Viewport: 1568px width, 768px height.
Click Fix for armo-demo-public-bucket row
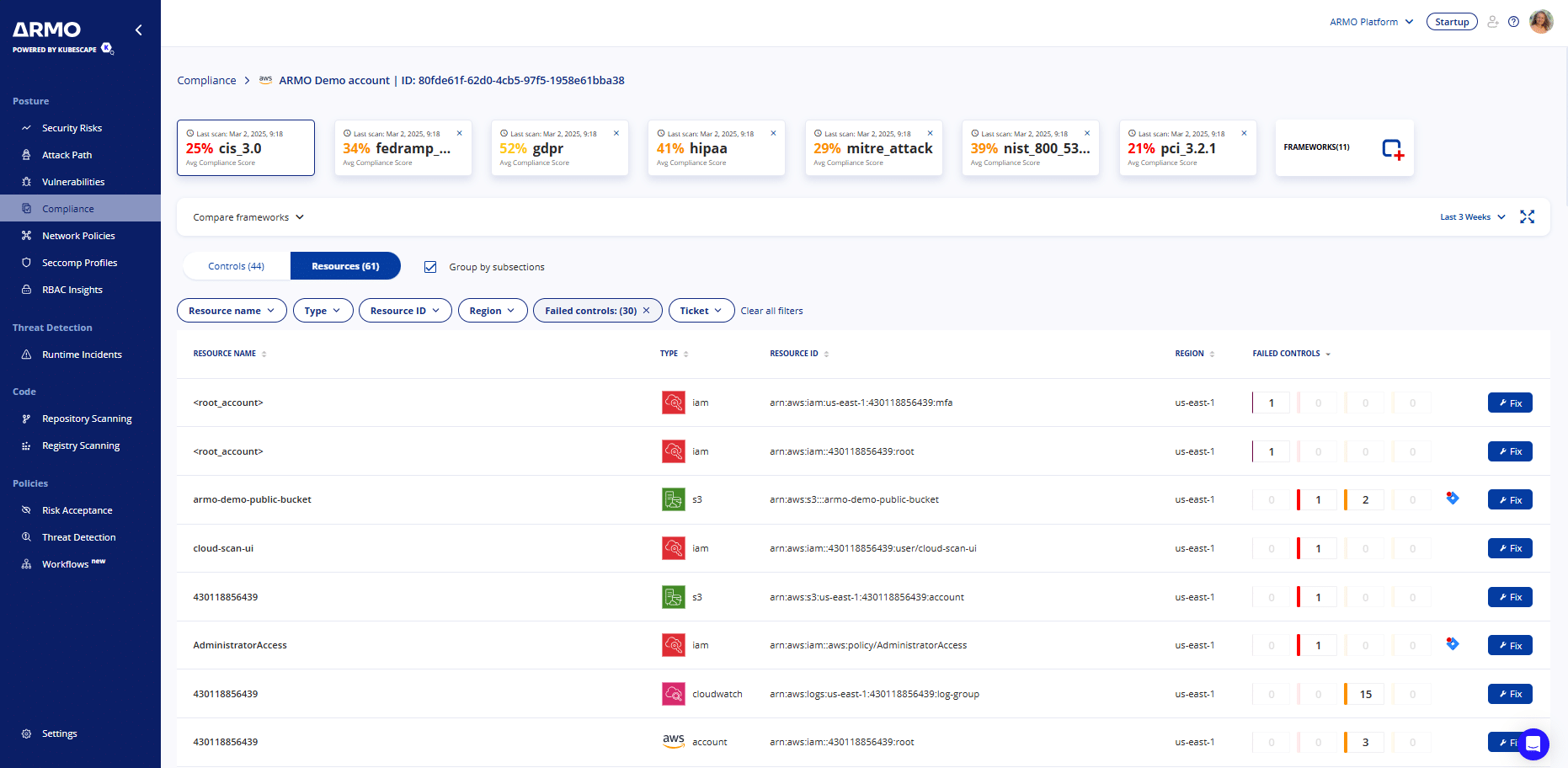point(1510,499)
